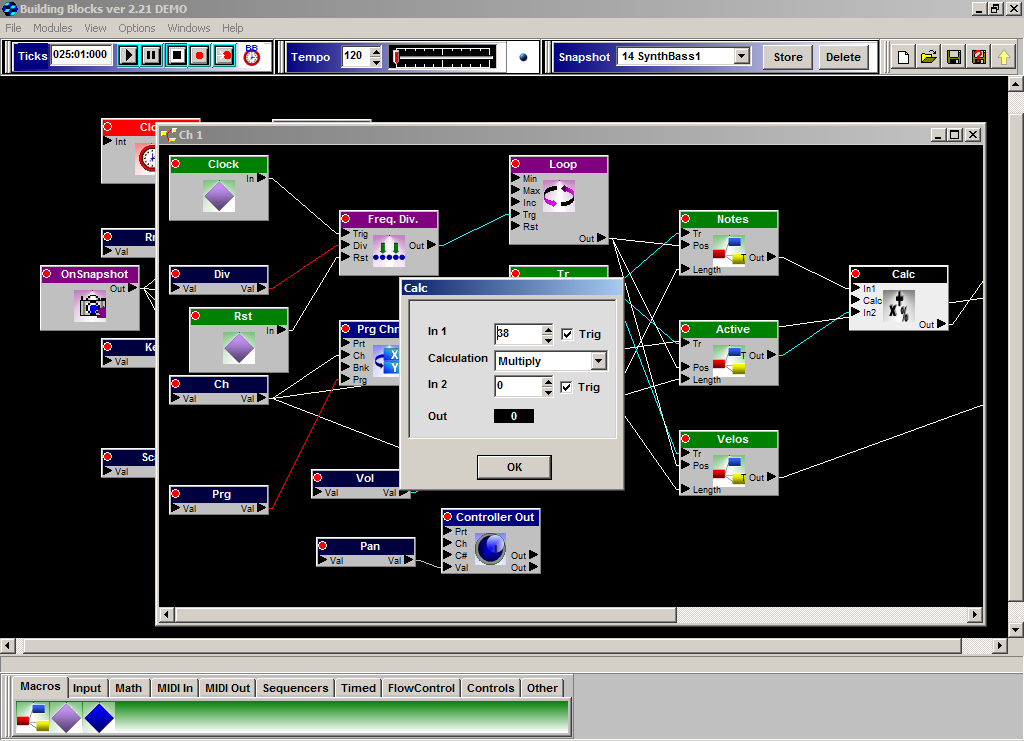The width and height of the screenshot is (1024, 741).
Task: Click the Ticks position field
Action: pyautogui.click(x=82, y=55)
